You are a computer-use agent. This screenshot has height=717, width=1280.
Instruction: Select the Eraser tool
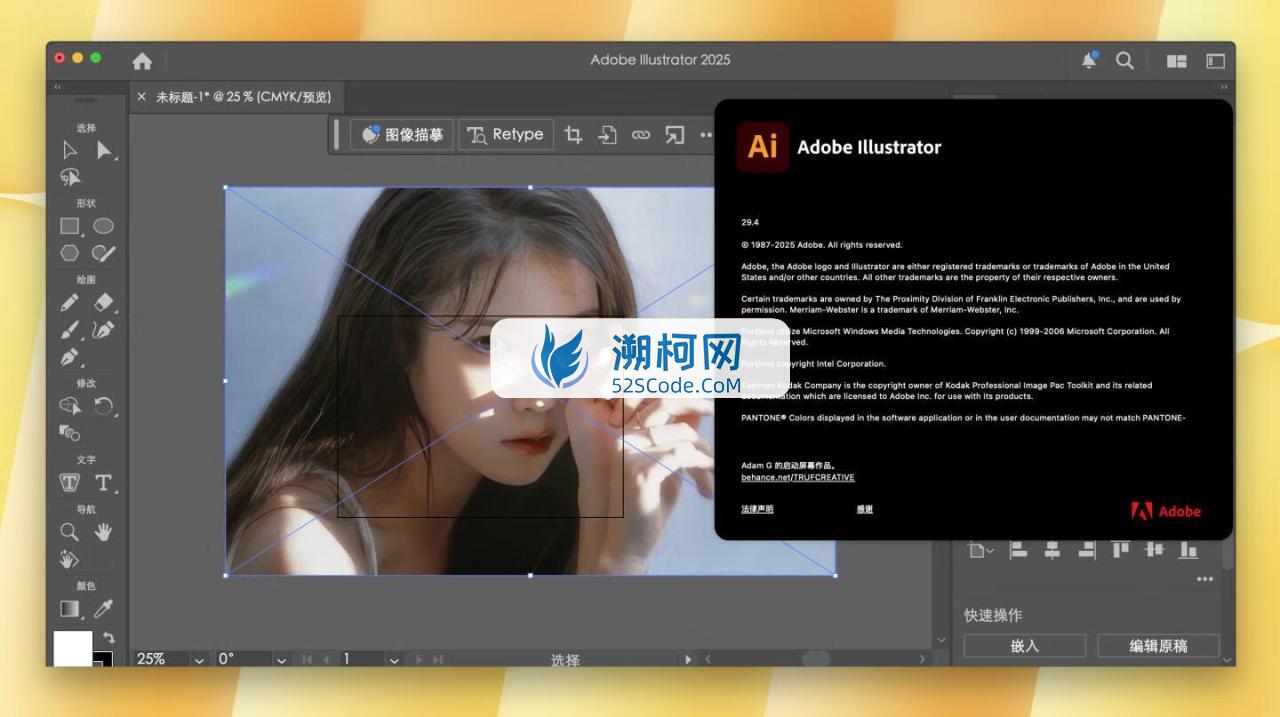(x=103, y=302)
